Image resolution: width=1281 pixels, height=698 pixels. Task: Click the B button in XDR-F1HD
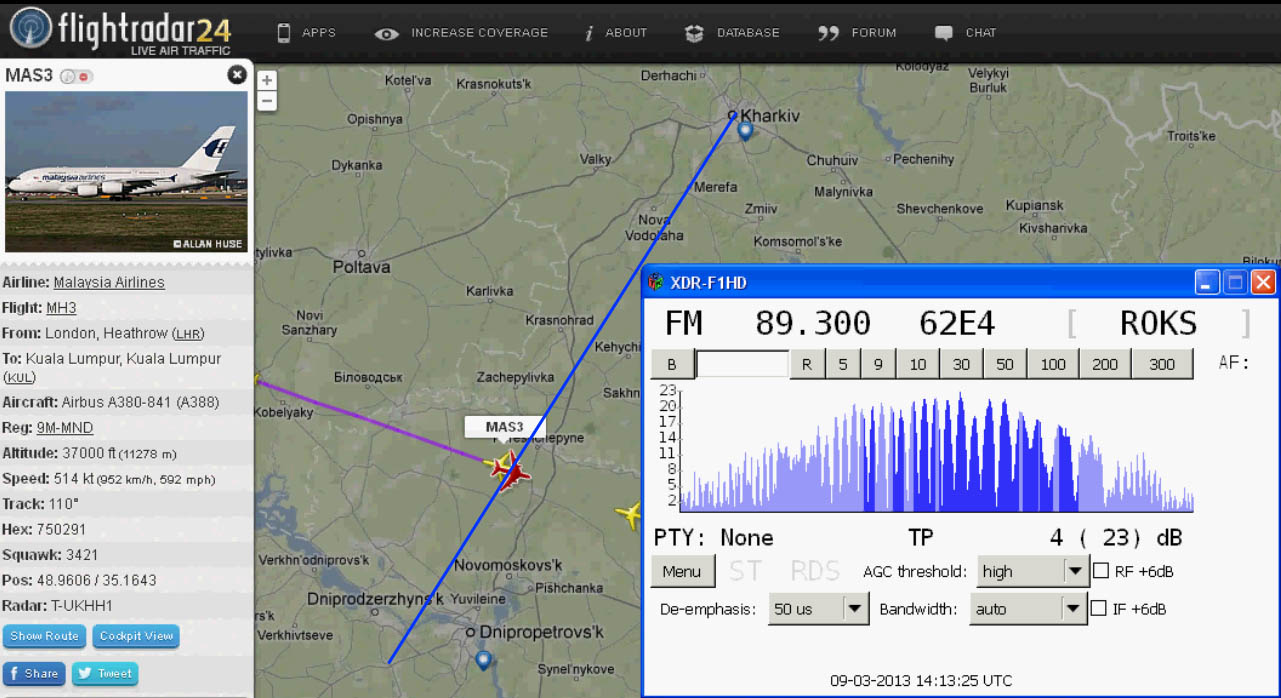[672, 365]
